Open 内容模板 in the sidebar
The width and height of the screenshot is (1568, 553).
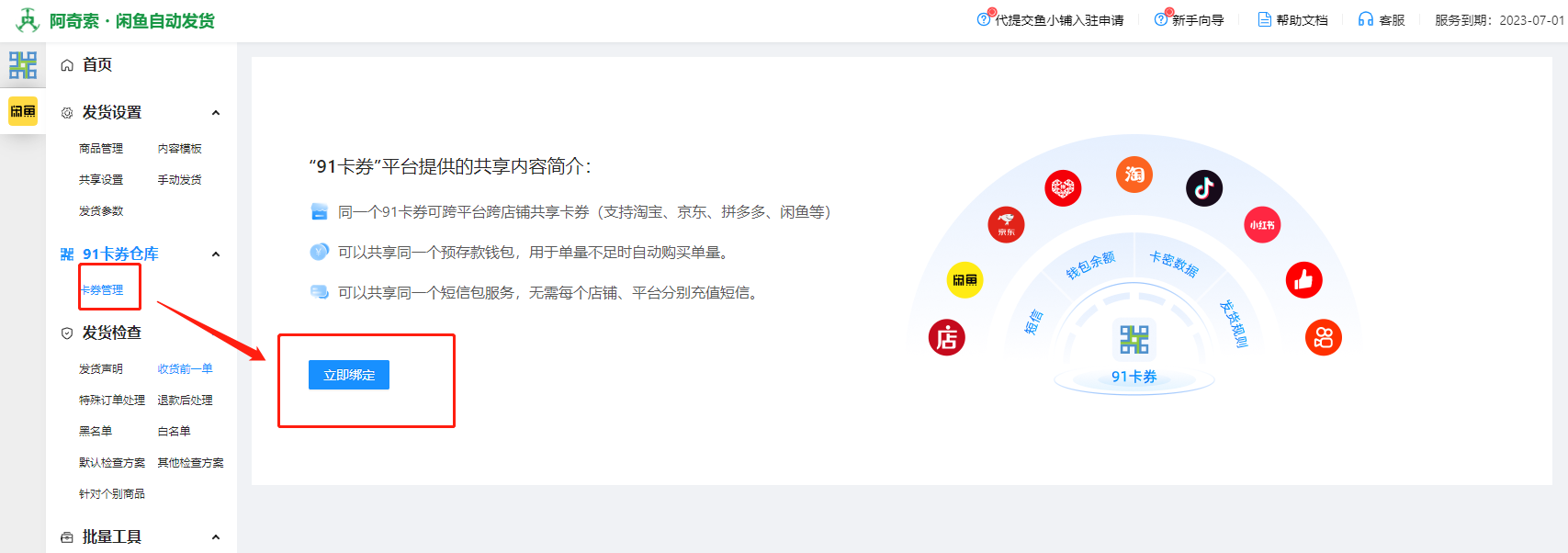[179, 149]
